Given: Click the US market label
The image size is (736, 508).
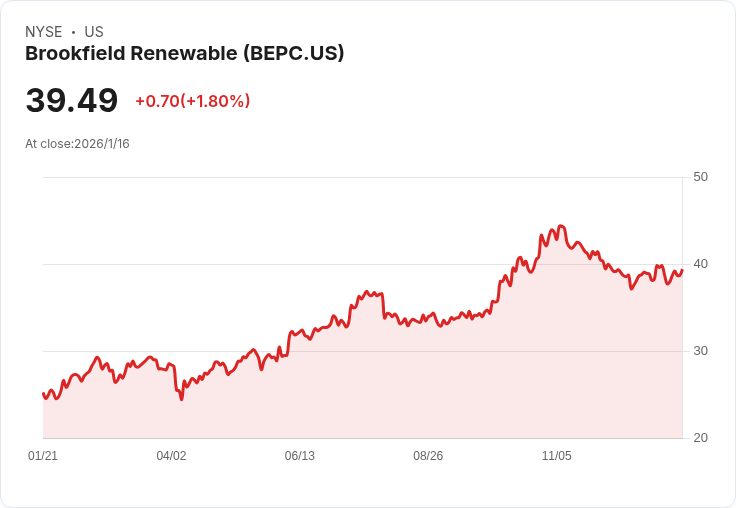Looking at the screenshot, I should click(94, 32).
